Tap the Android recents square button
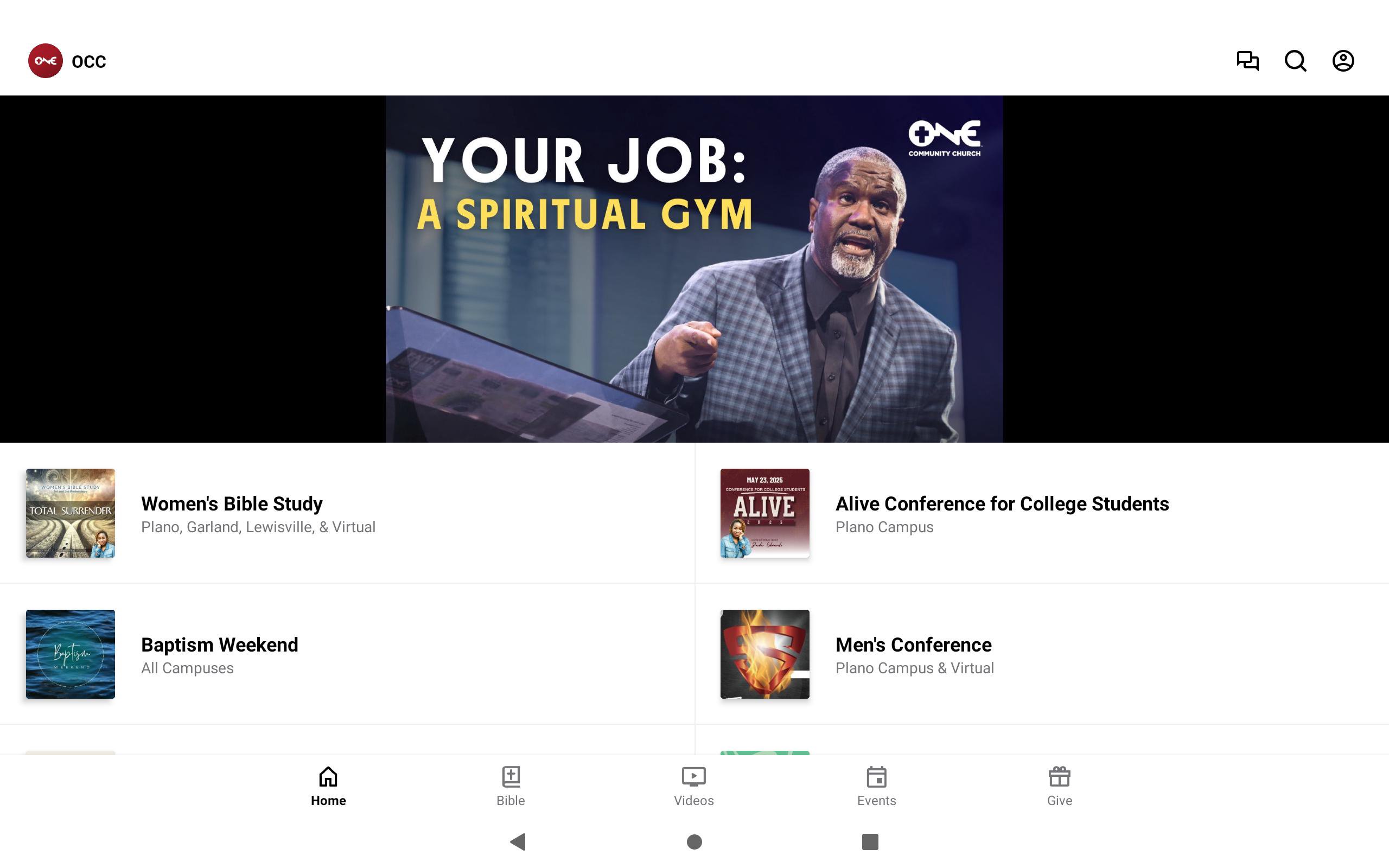Image resolution: width=1389 pixels, height=868 pixels. pos(870,841)
